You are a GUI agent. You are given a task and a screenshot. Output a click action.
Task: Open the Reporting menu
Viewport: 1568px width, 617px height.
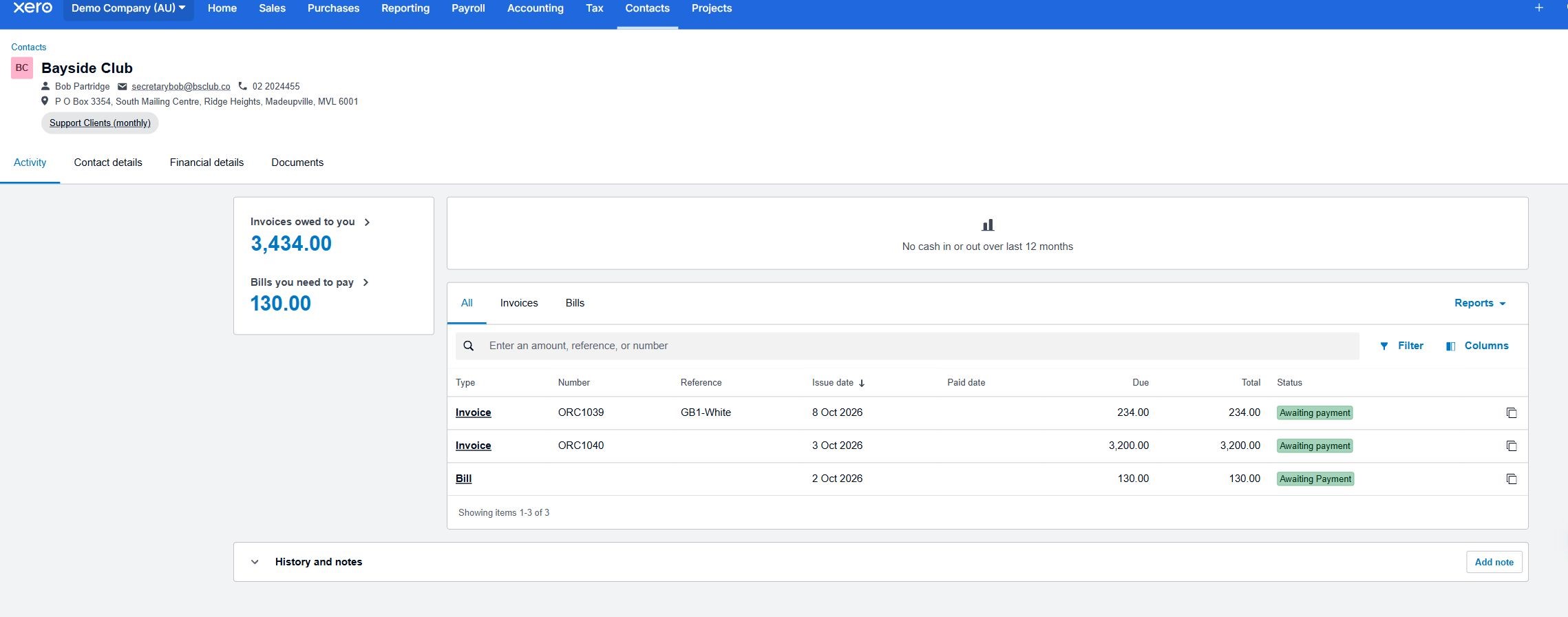pos(405,8)
